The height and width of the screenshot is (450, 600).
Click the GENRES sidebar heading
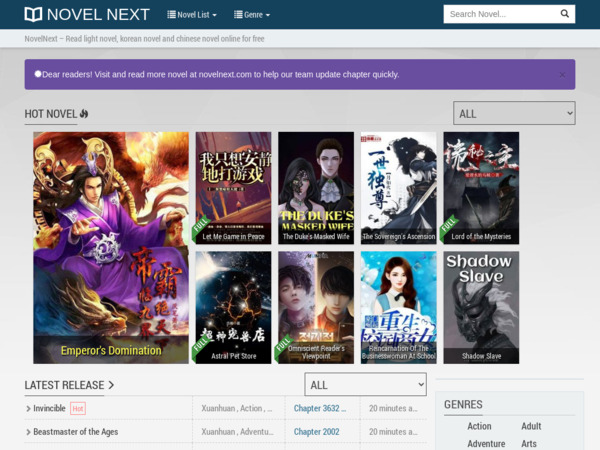tap(463, 404)
